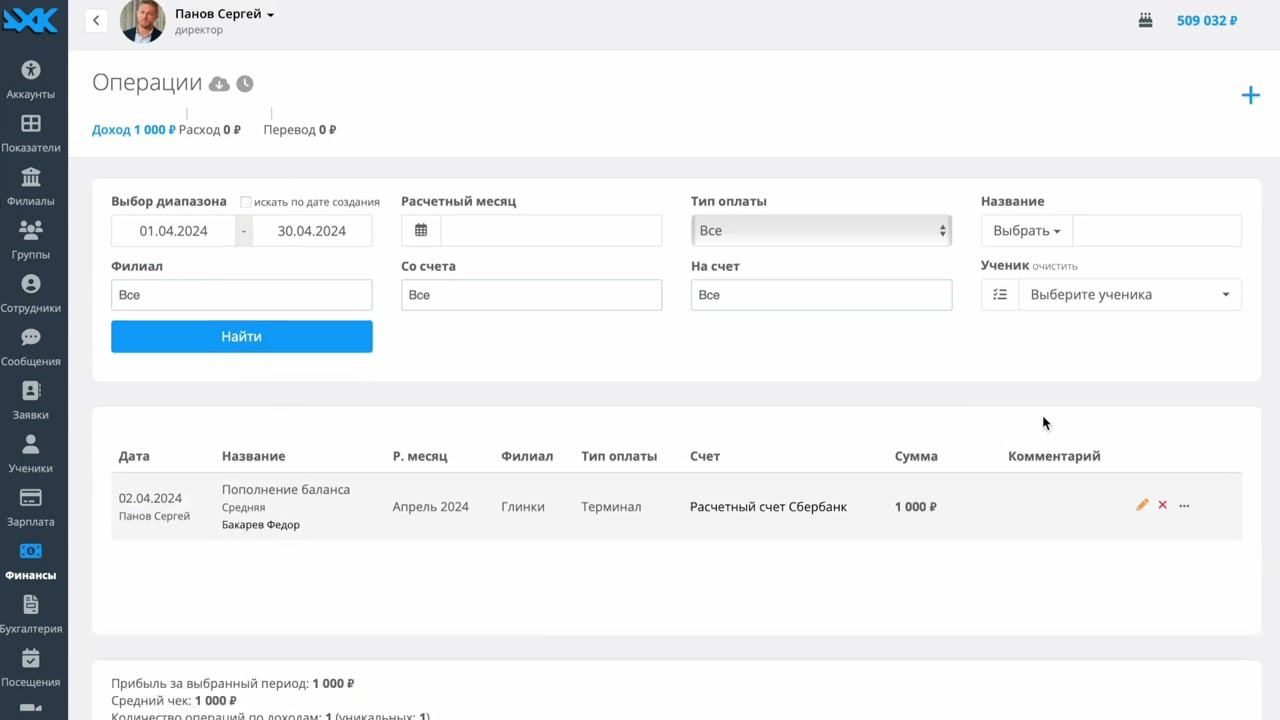
Task: Open more actions ellipsis for the operation
Action: [x=1184, y=505]
